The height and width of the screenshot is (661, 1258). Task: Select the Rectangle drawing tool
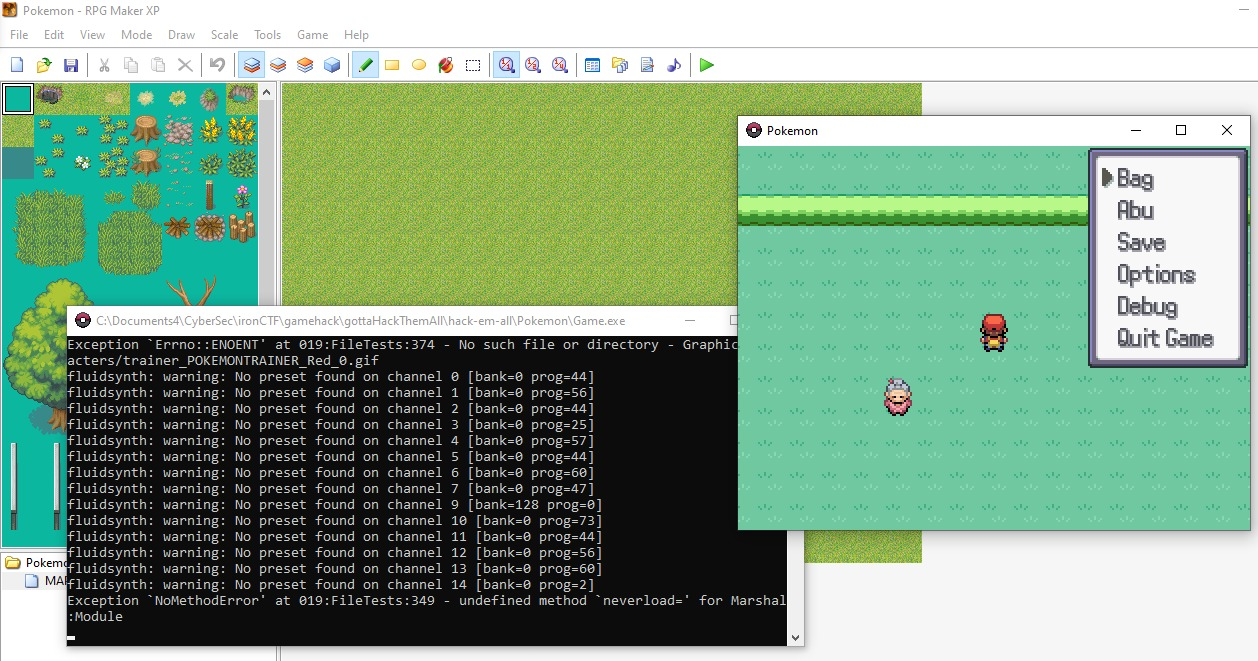[392, 65]
